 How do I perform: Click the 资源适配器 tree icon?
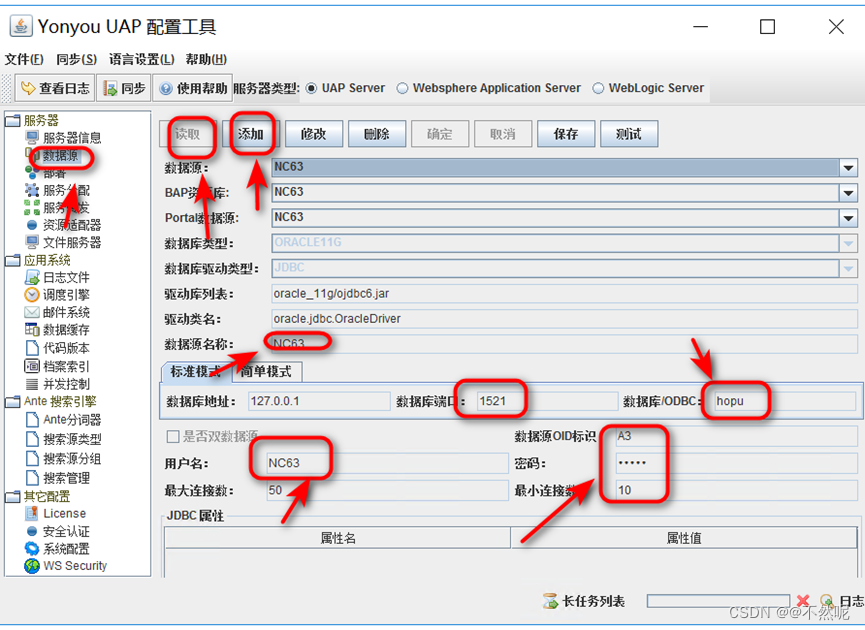pyautogui.click(x=32, y=225)
